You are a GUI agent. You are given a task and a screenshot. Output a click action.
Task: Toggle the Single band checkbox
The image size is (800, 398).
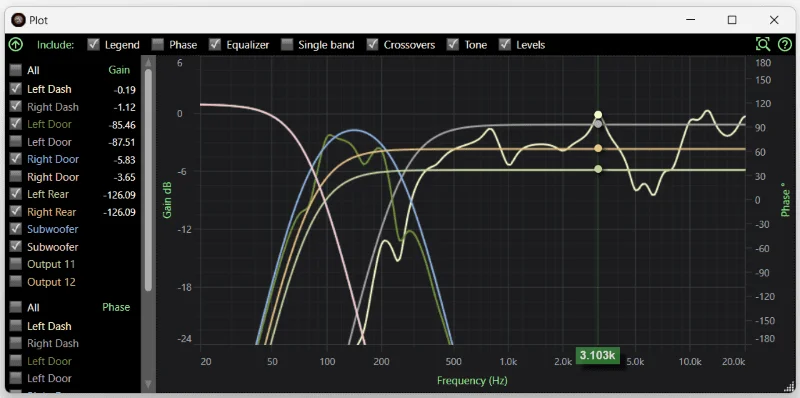click(287, 44)
